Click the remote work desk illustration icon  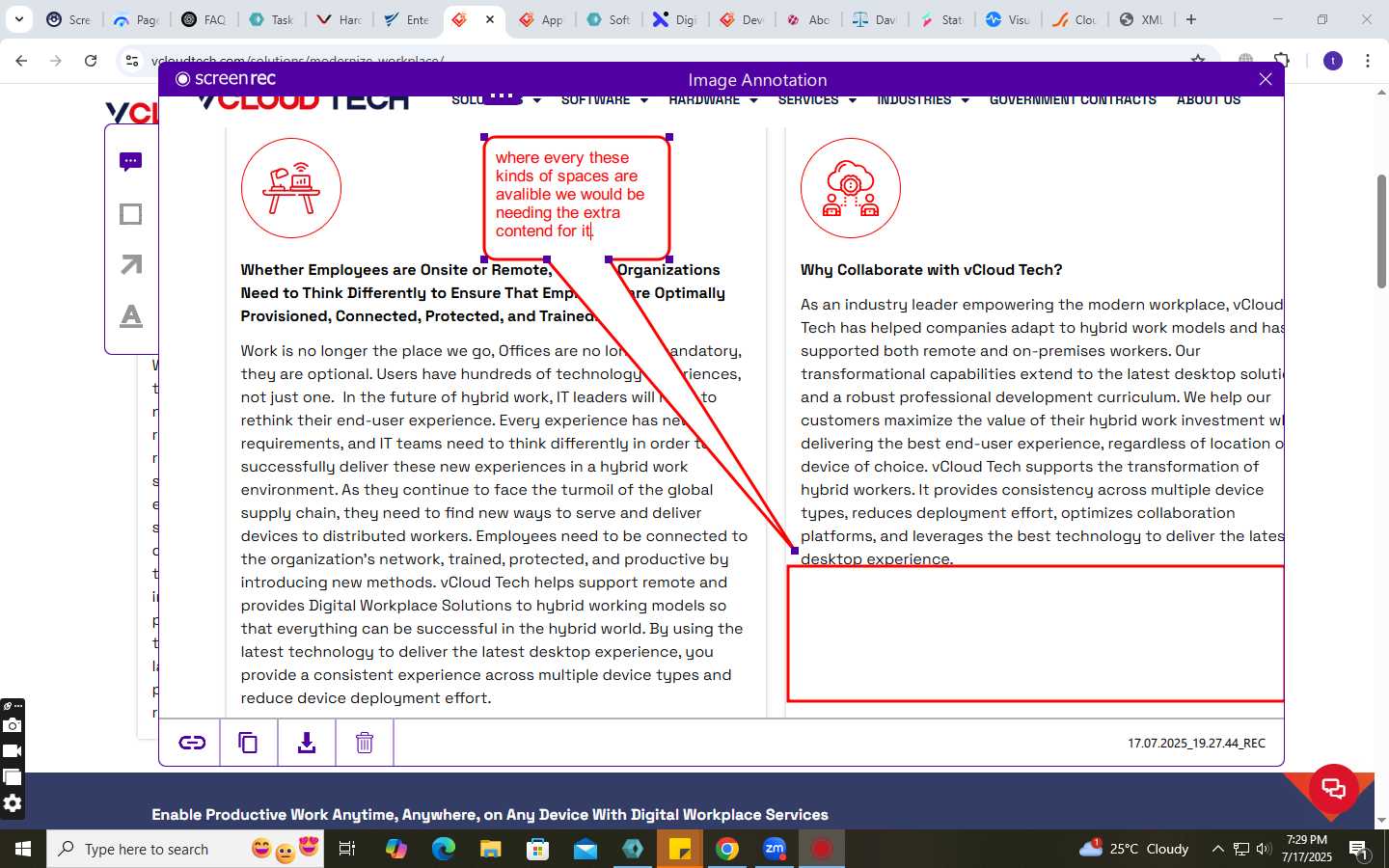(x=291, y=188)
